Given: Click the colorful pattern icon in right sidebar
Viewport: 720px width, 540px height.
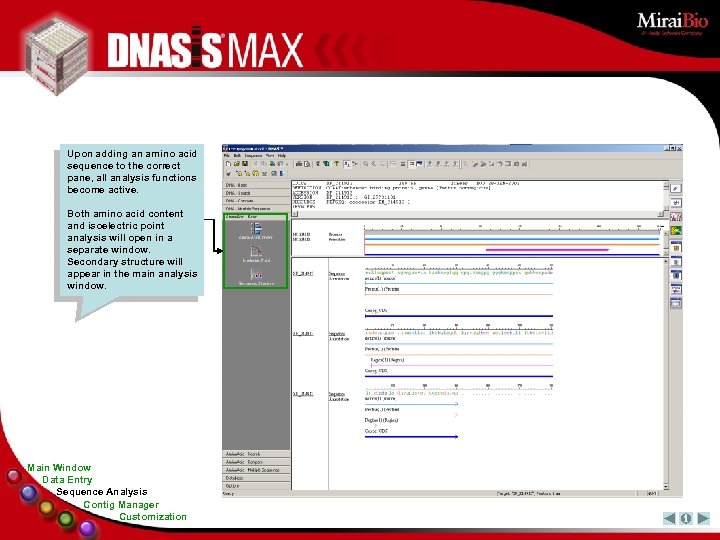Looking at the screenshot, I should point(676,216).
